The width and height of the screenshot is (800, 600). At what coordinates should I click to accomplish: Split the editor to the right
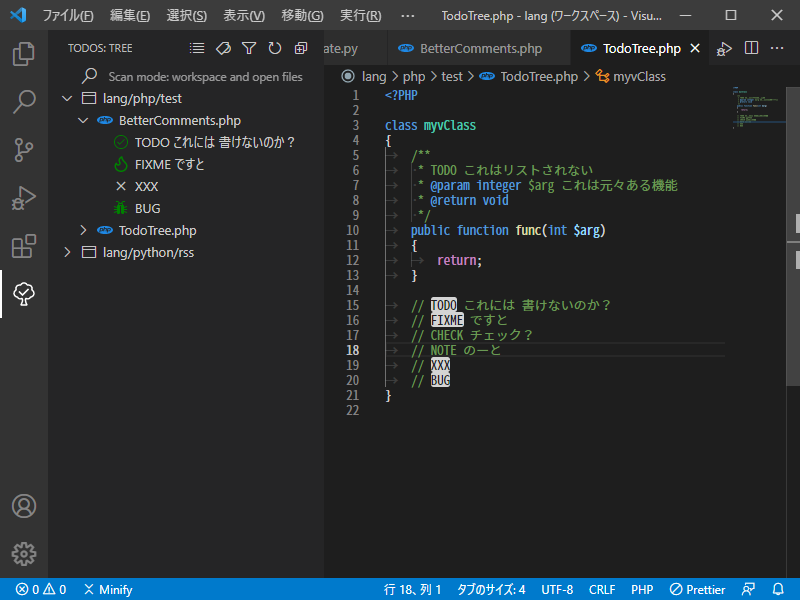[x=751, y=48]
